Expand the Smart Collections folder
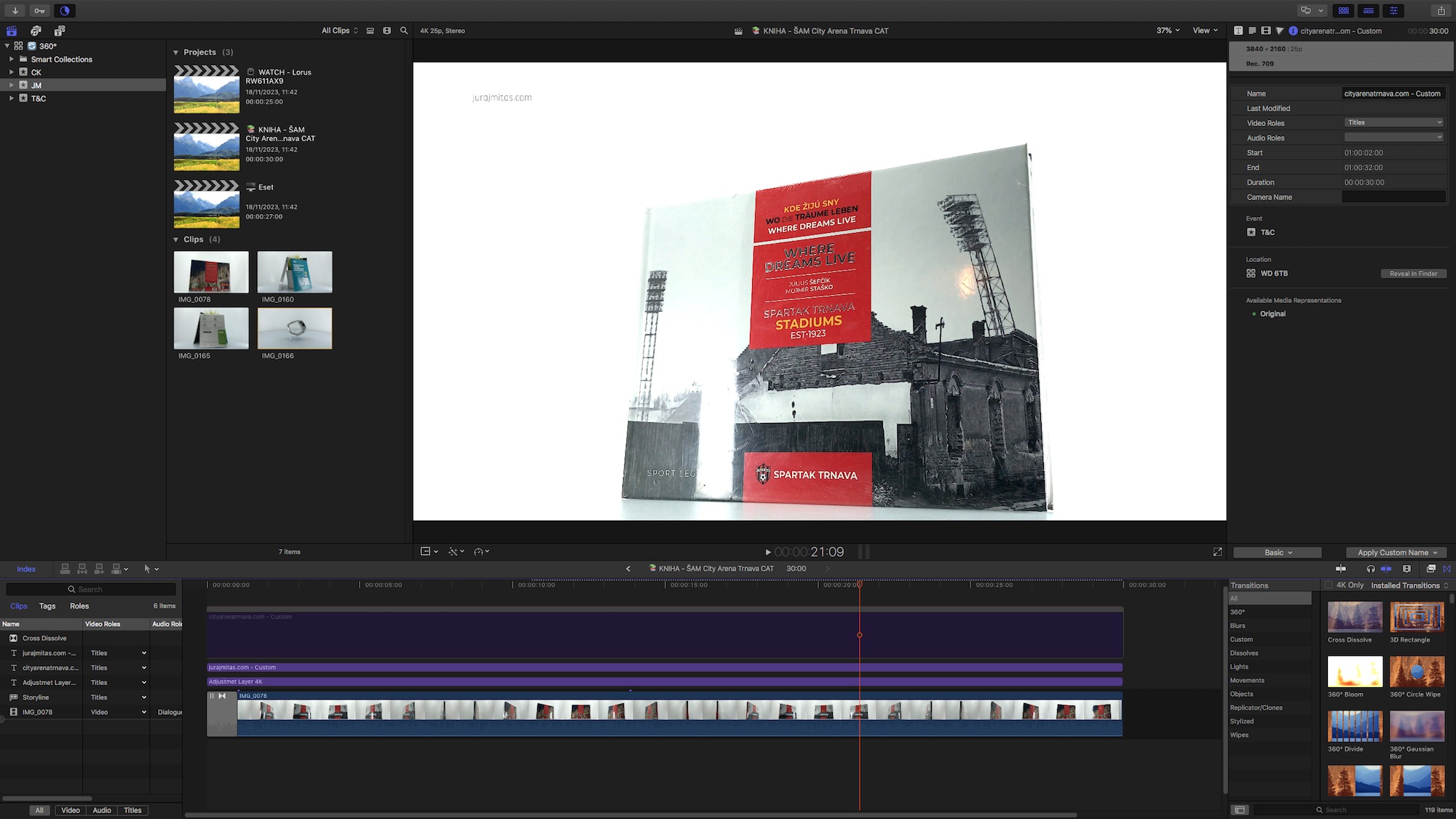 click(x=11, y=59)
